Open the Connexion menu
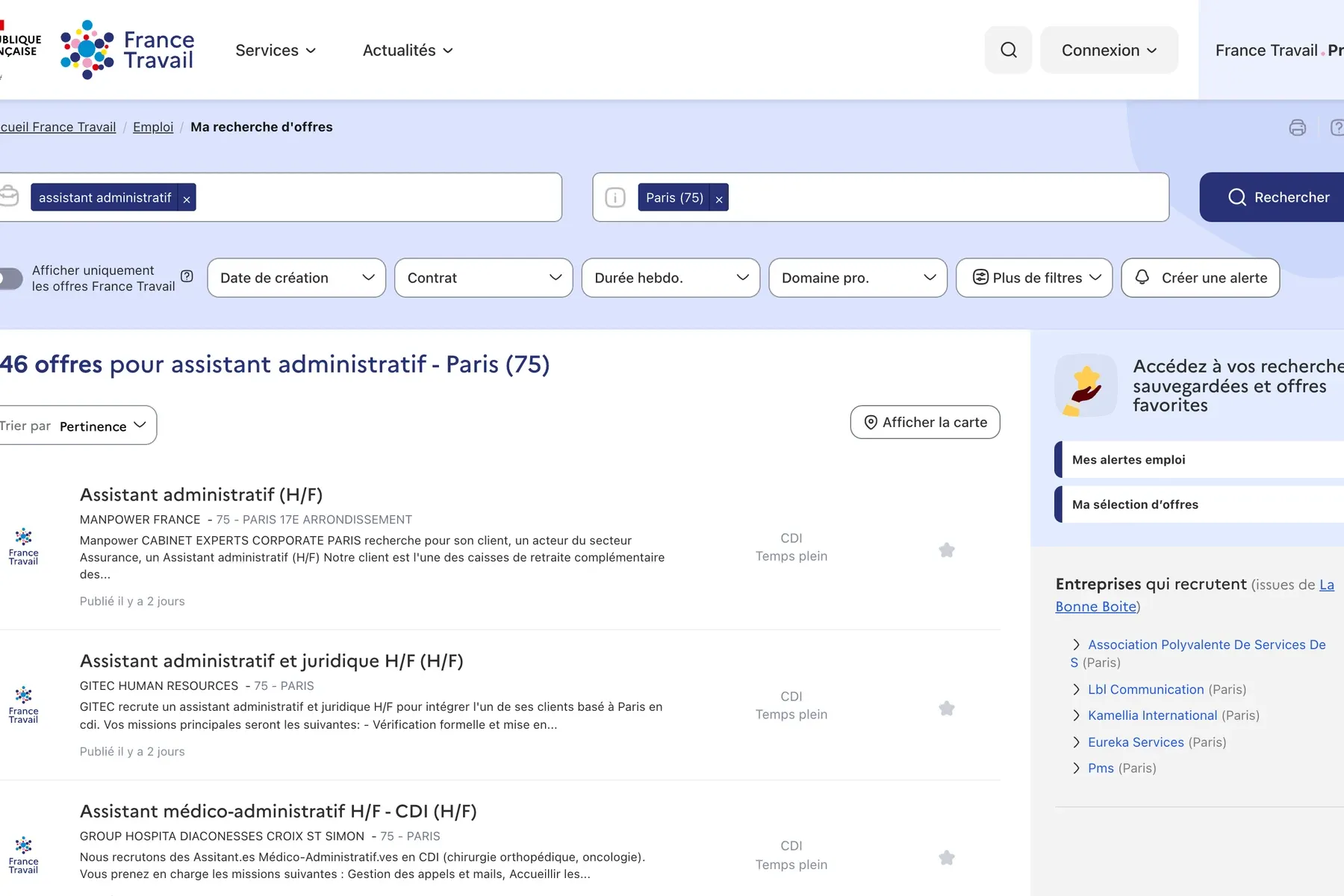Screen dimensions: 1344x896 click(1109, 50)
